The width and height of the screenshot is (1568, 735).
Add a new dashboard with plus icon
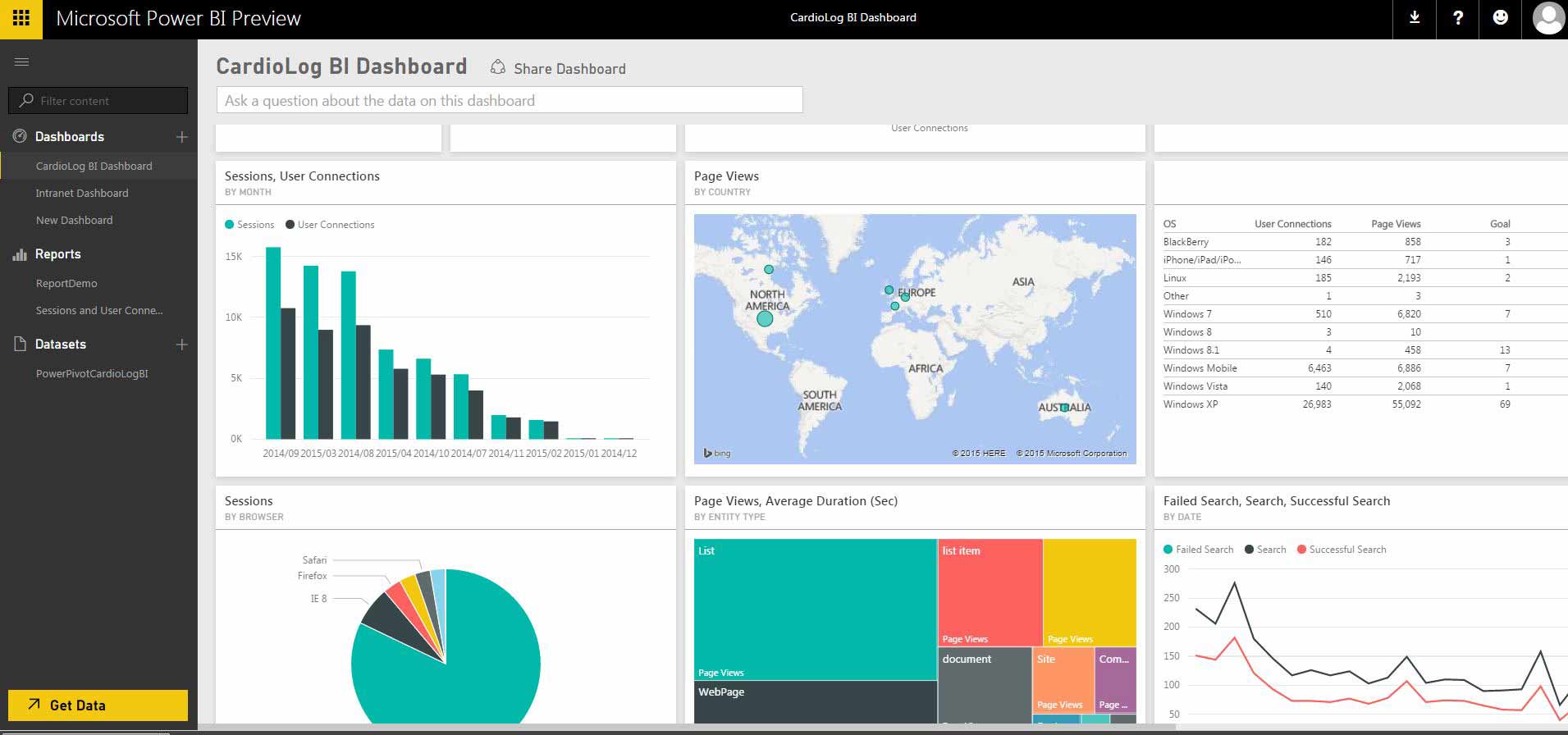tap(182, 137)
